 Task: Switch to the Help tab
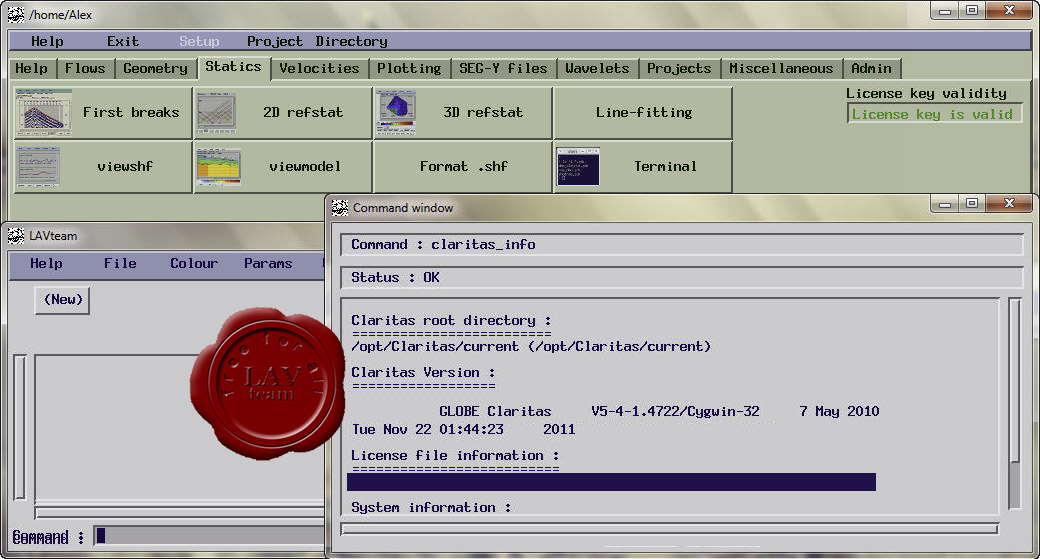tap(31, 68)
